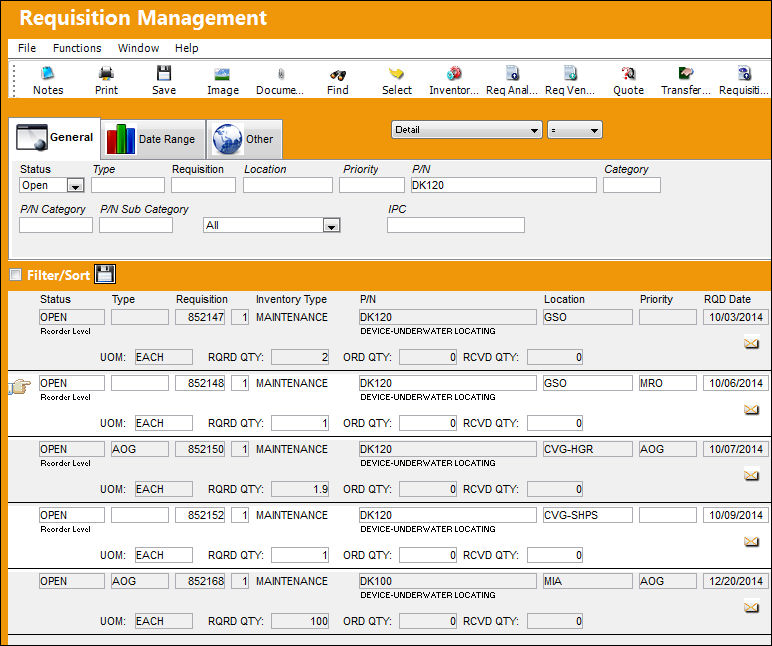Click the P/N Category input field
The width and height of the screenshot is (772, 646).
click(x=56, y=225)
